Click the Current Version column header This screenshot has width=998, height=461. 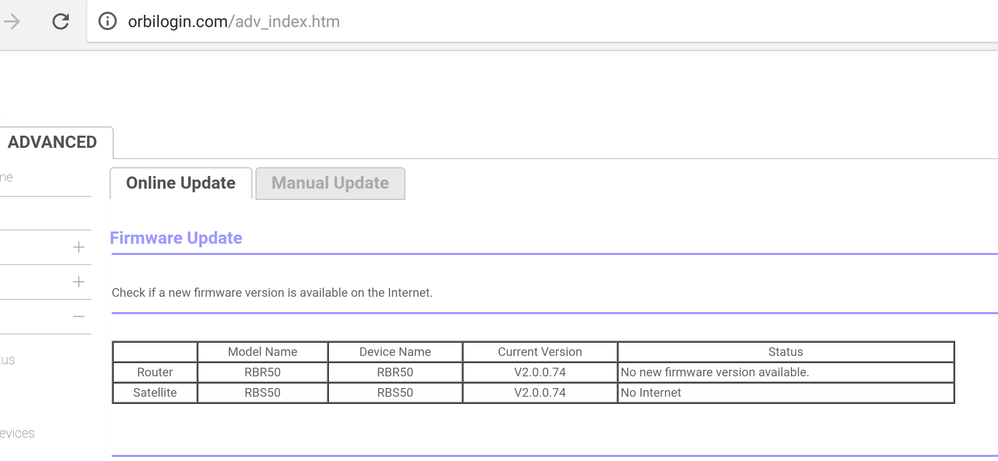[539, 352]
